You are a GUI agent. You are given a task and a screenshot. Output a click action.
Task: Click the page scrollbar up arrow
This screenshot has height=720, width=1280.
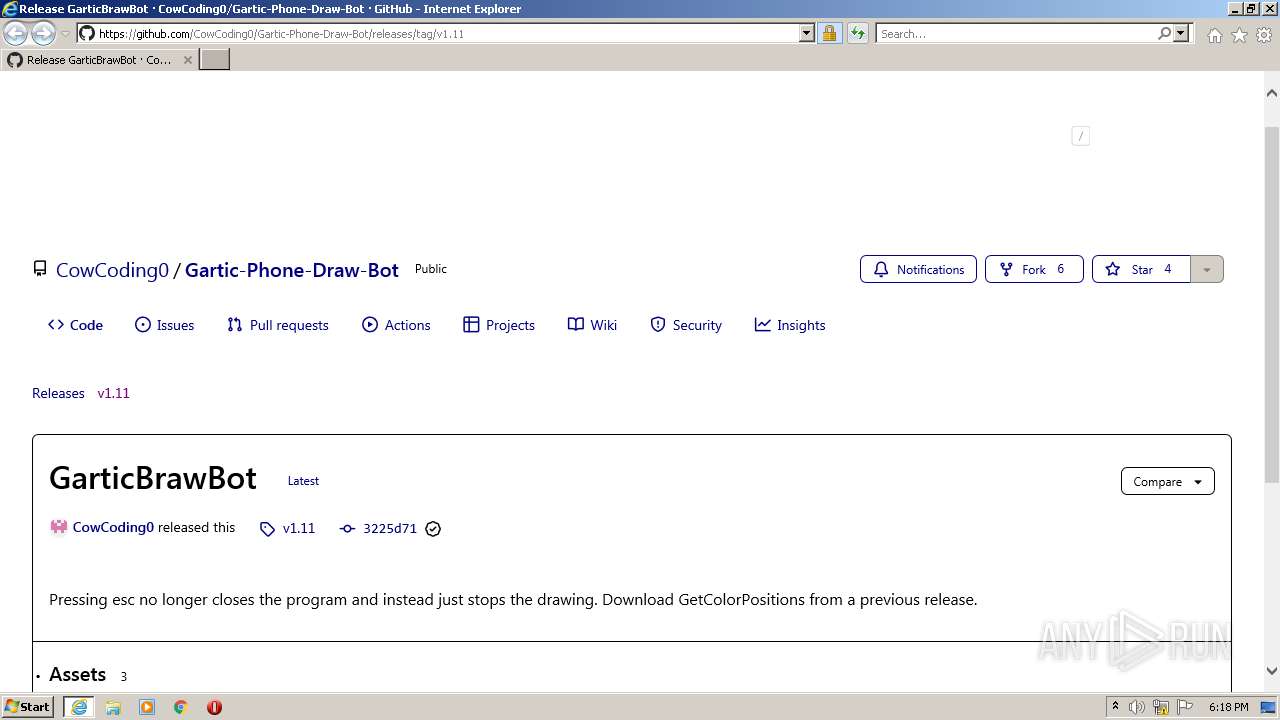[1272, 93]
